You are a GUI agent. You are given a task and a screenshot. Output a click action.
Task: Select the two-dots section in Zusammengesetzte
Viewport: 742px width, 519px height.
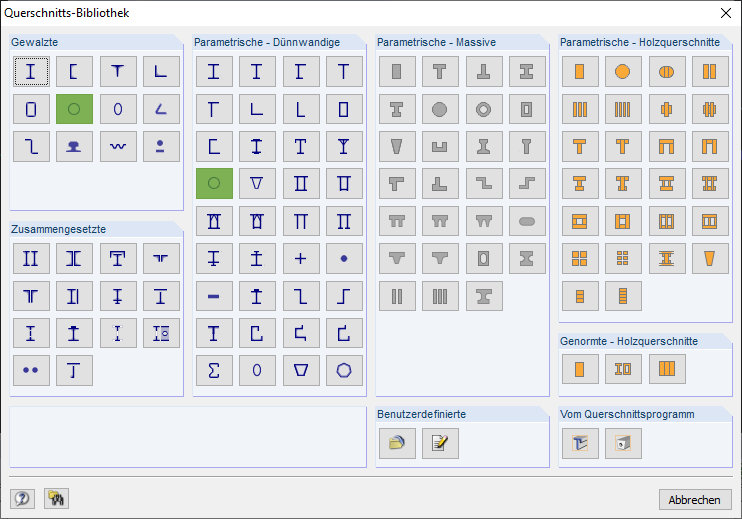pos(31,370)
